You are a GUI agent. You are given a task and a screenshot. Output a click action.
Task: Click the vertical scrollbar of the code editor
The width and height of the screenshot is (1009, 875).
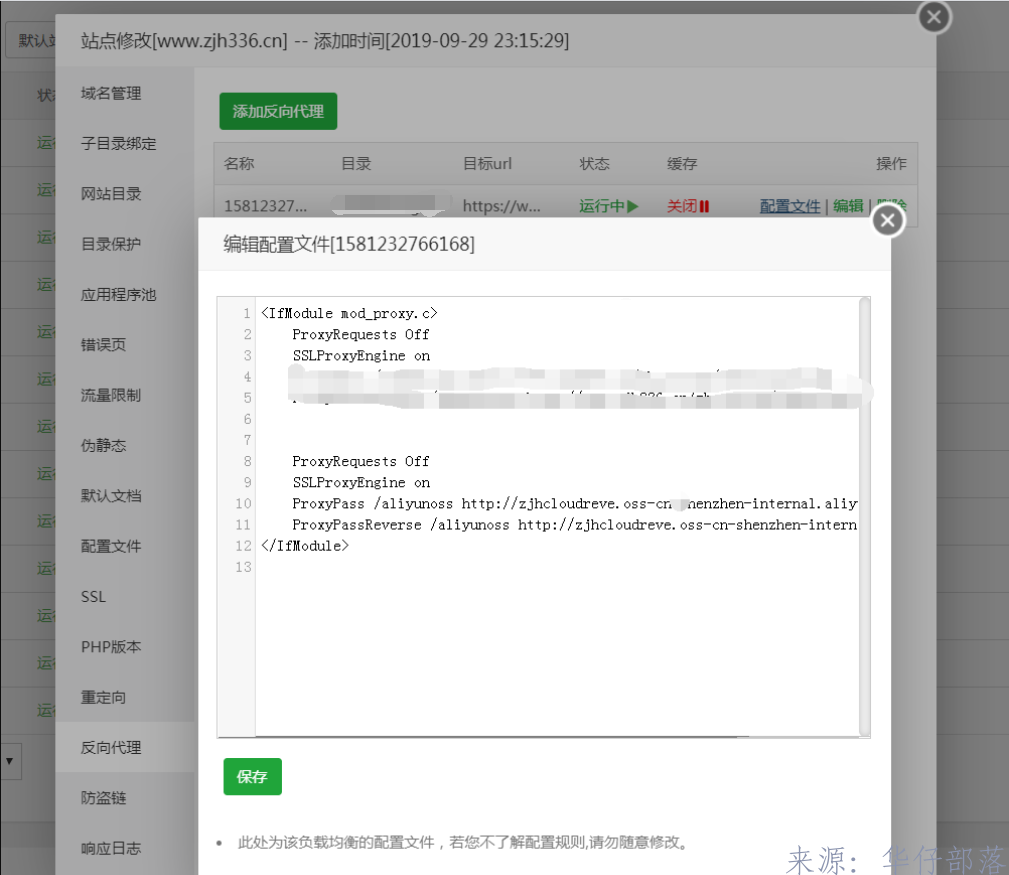tap(864, 517)
